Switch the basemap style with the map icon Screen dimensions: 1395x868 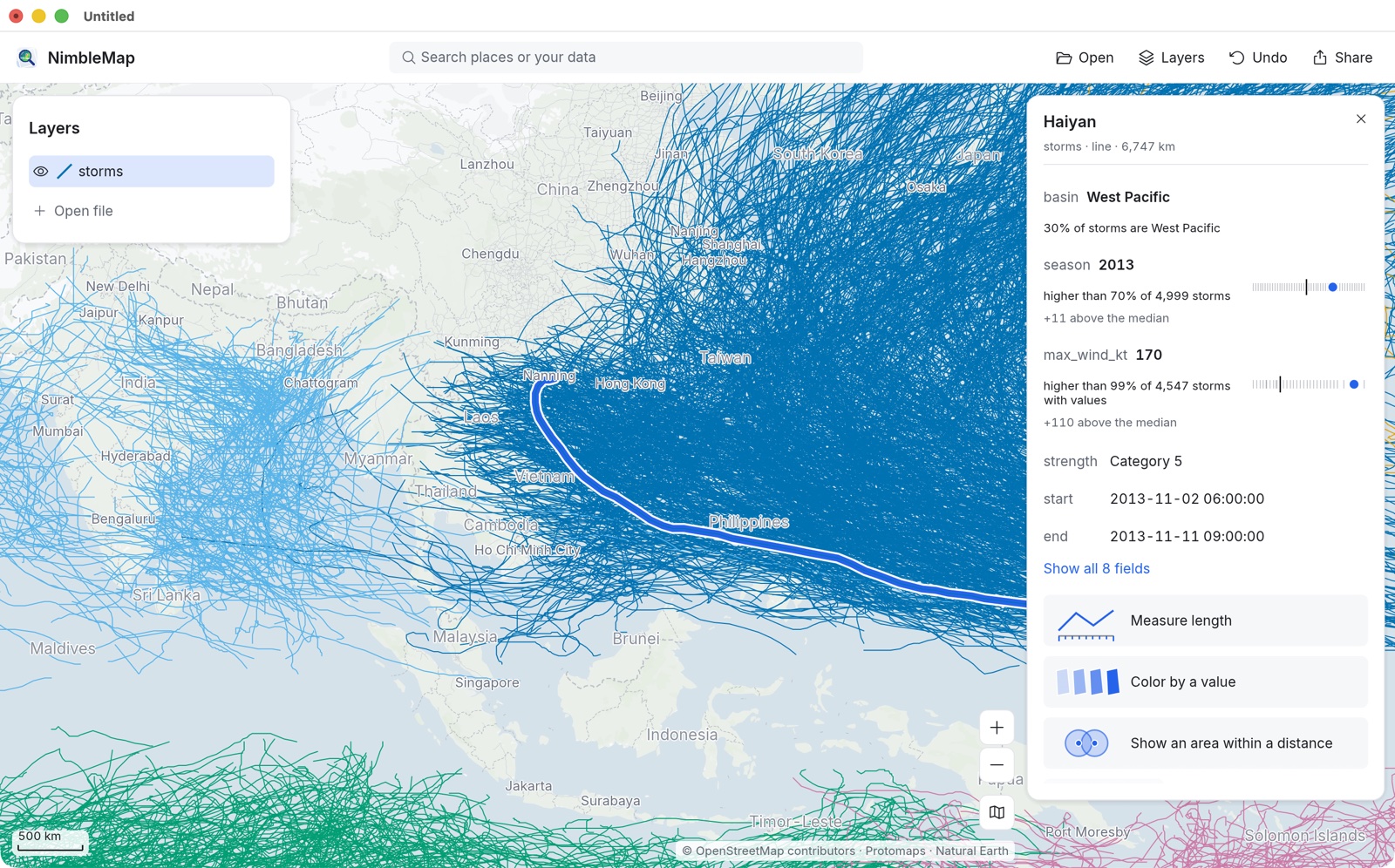(x=997, y=812)
